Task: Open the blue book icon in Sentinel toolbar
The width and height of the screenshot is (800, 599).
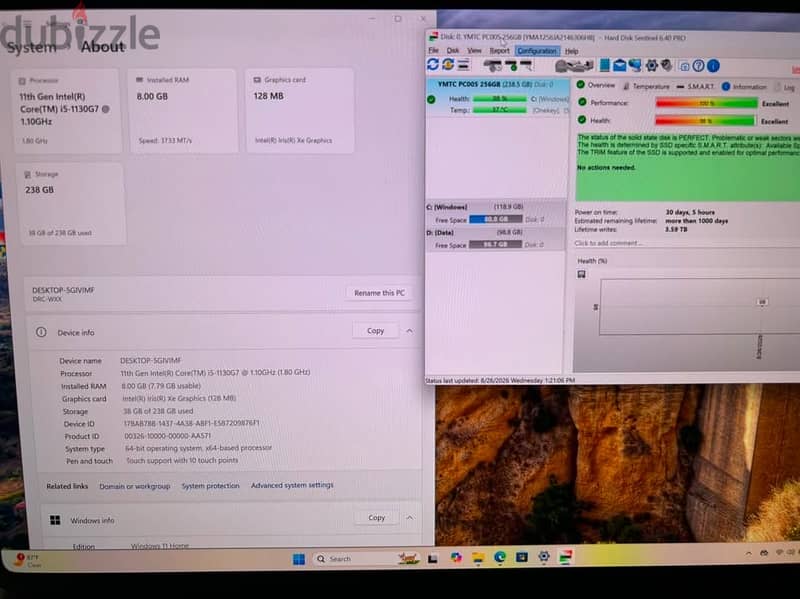Action: coord(605,65)
